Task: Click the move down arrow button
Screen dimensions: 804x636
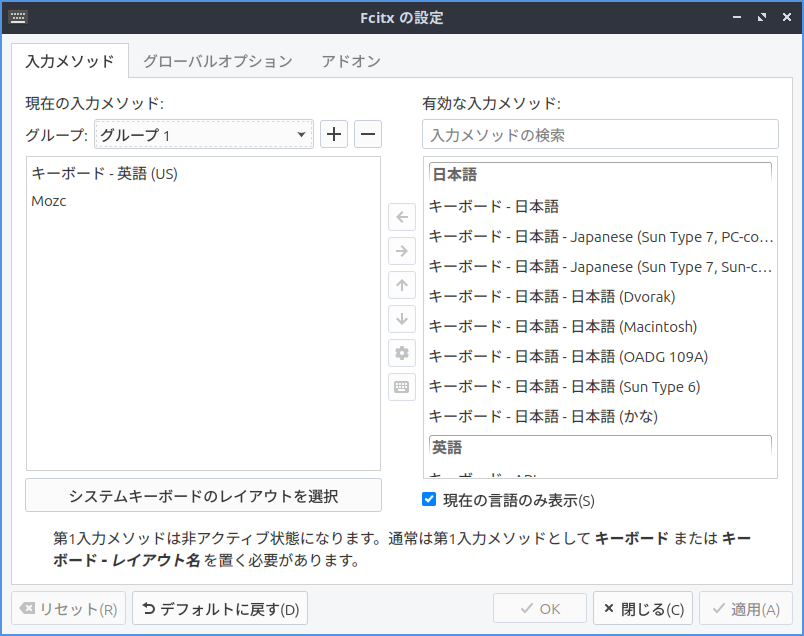Action: 402,319
